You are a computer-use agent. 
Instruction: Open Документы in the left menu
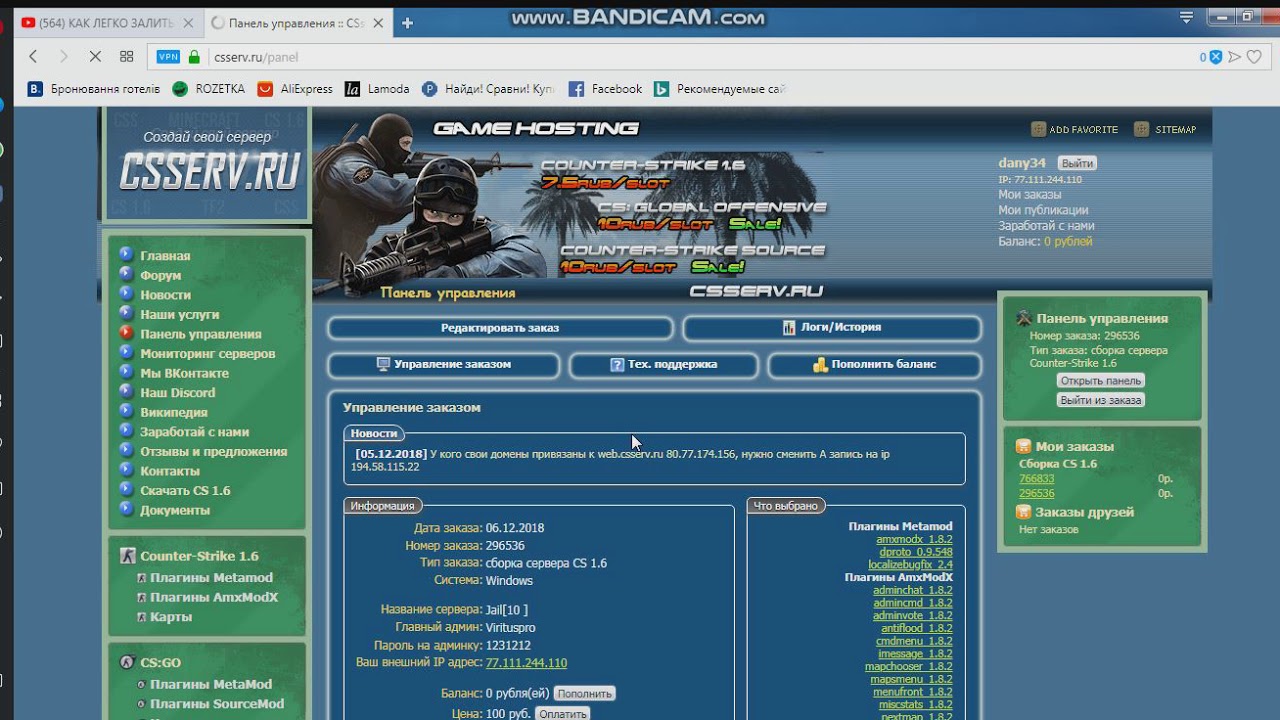point(175,510)
